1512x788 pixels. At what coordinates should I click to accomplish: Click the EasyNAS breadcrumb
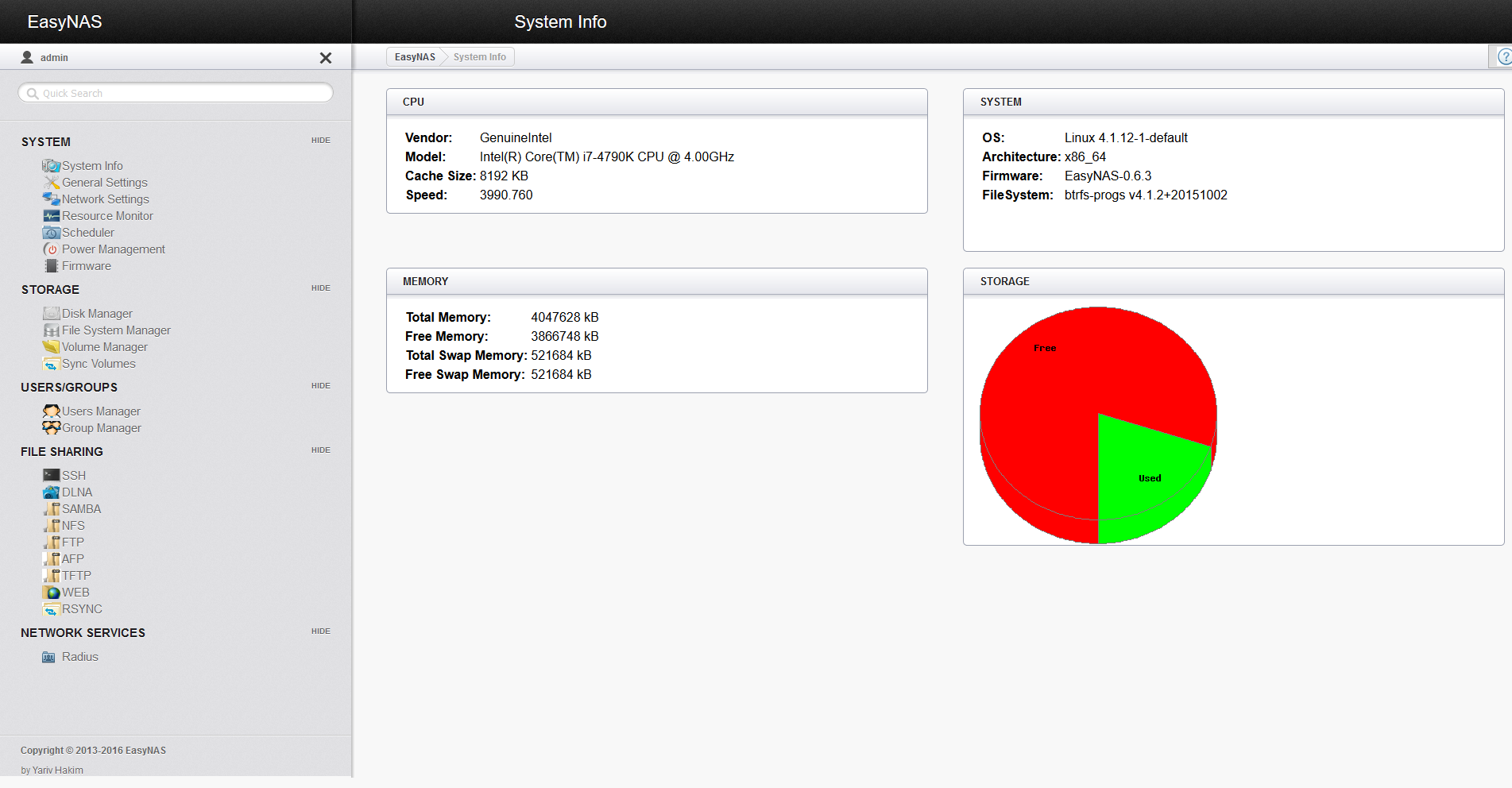tap(415, 57)
